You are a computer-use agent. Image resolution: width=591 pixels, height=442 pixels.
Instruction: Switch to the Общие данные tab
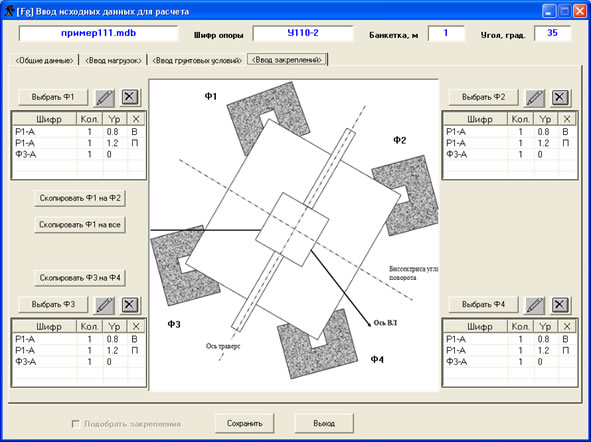pyautogui.click(x=44, y=60)
